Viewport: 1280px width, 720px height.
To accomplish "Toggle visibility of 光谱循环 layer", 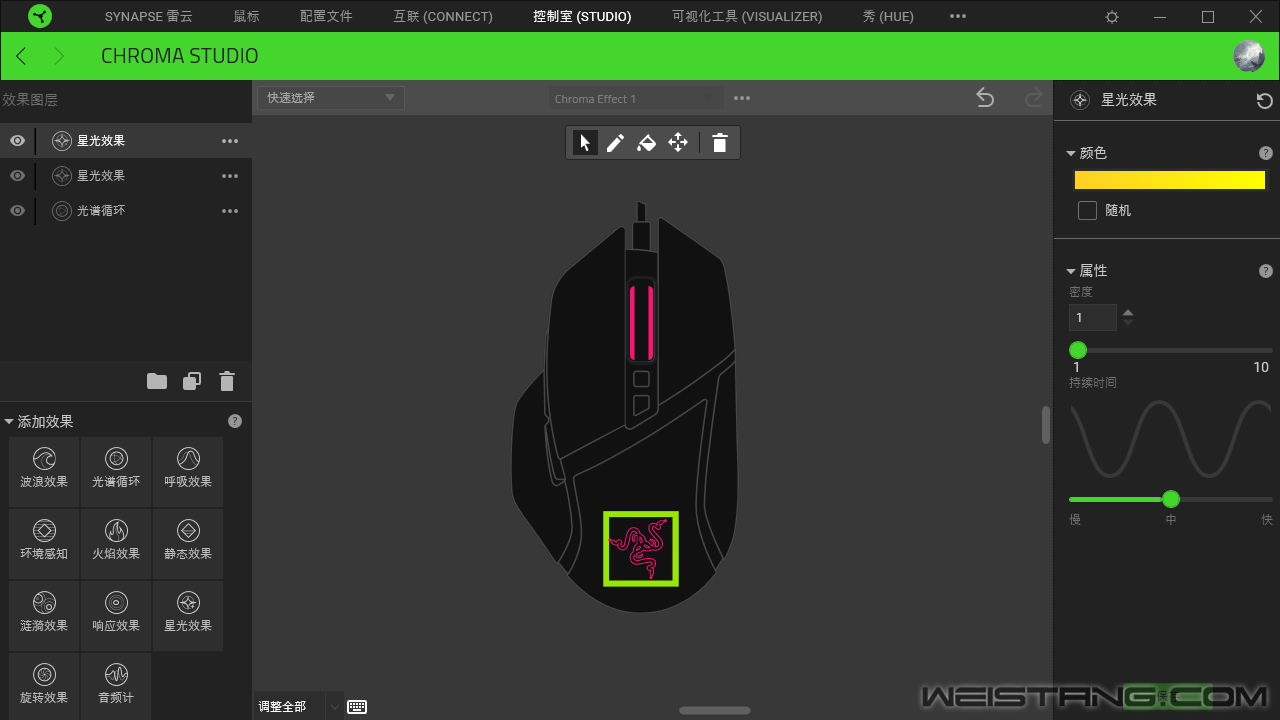I will point(17,211).
